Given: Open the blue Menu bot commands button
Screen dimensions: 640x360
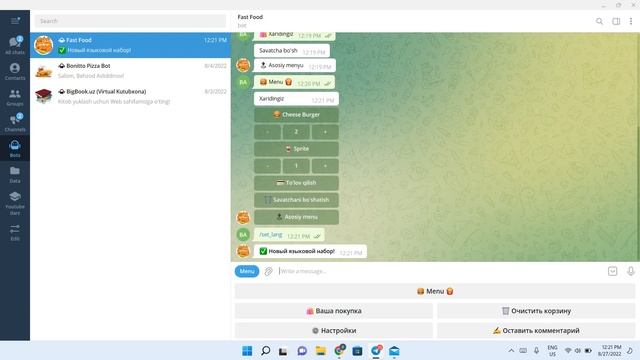Looking at the screenshot, I should point(247,271).
